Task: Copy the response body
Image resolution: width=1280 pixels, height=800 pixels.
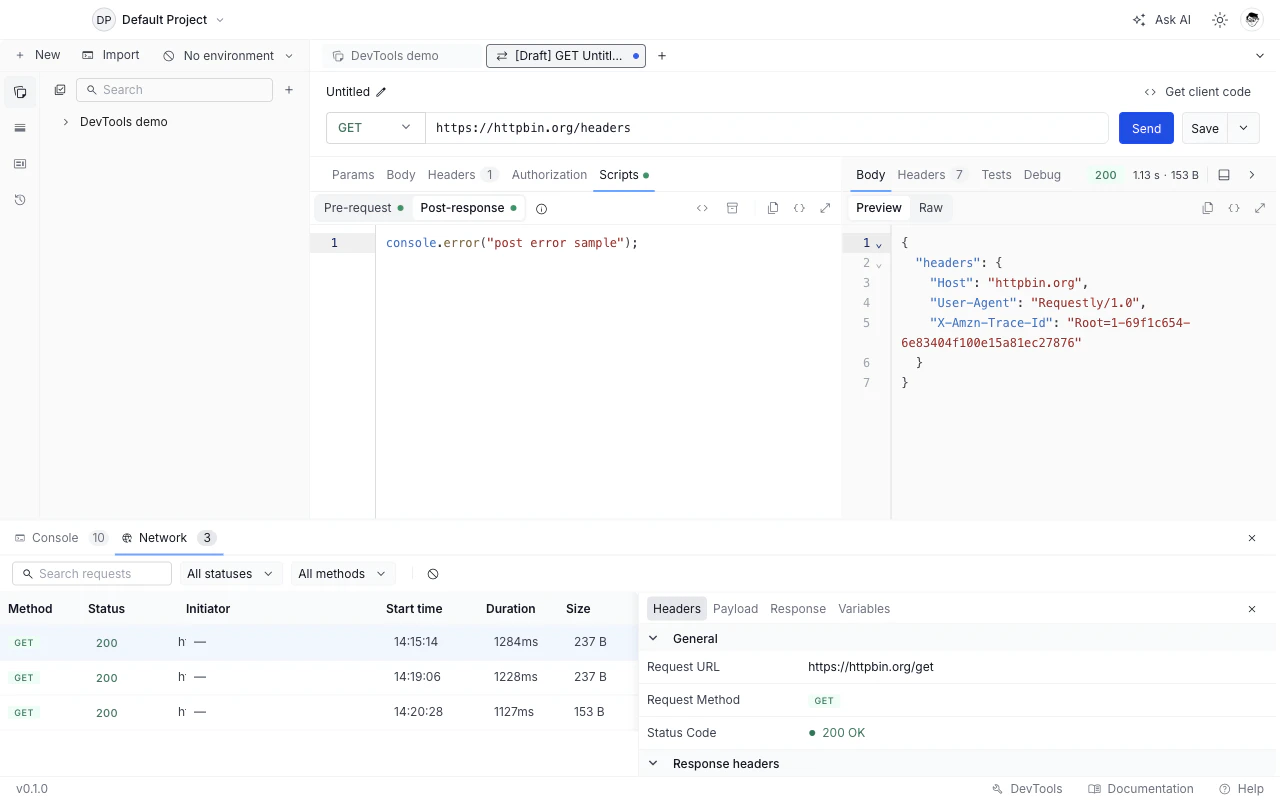Action: point(1208,208)
